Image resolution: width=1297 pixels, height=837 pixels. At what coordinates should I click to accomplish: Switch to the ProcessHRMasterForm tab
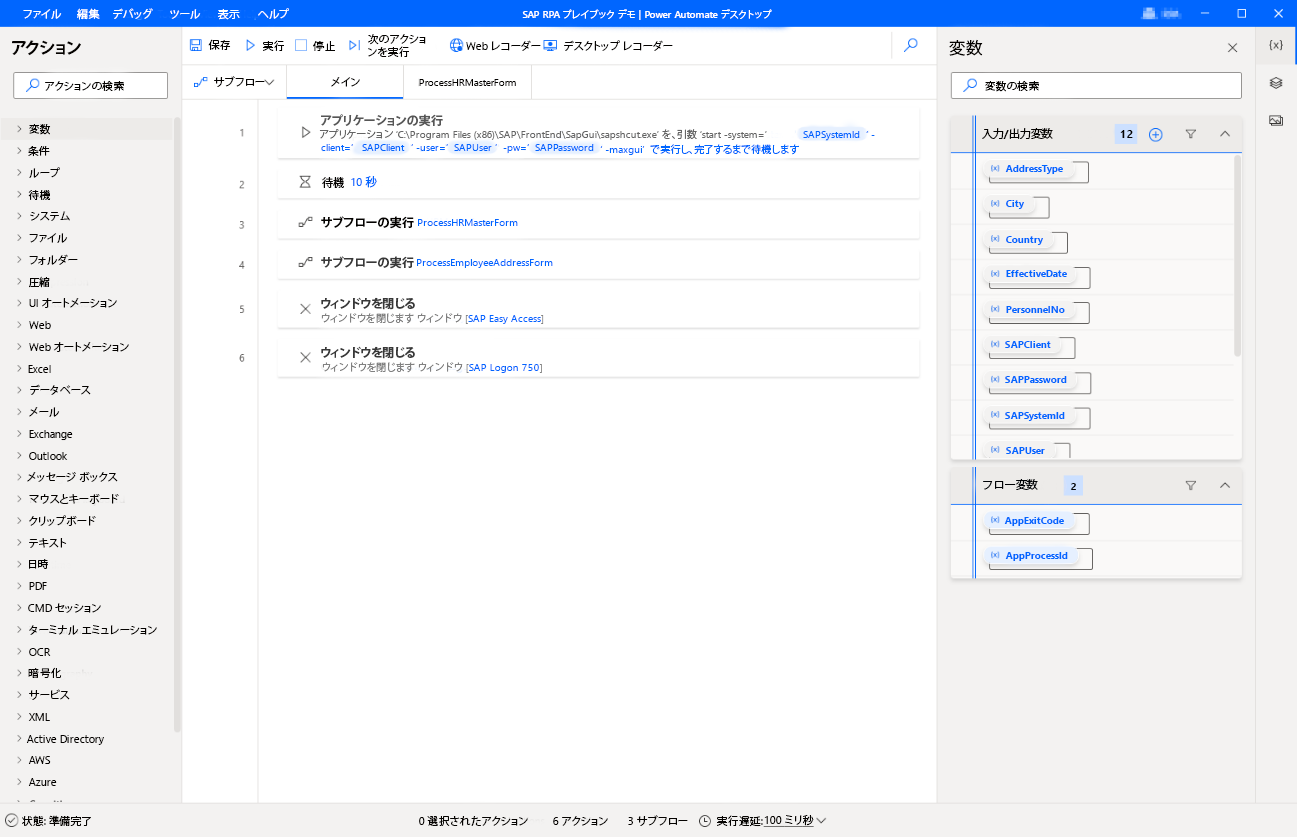coord(467,82)
